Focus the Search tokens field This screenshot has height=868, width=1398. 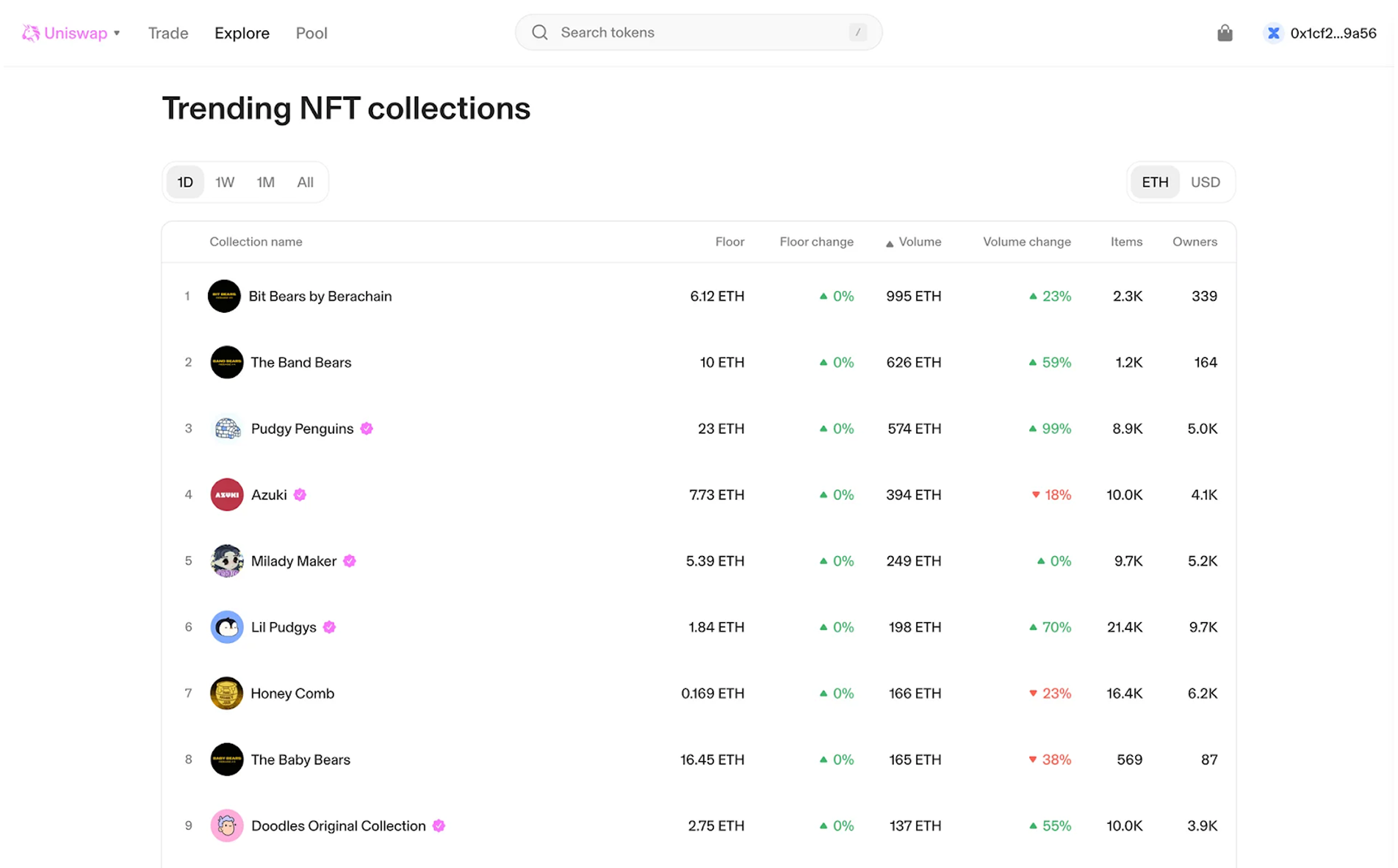coord(699,32)
